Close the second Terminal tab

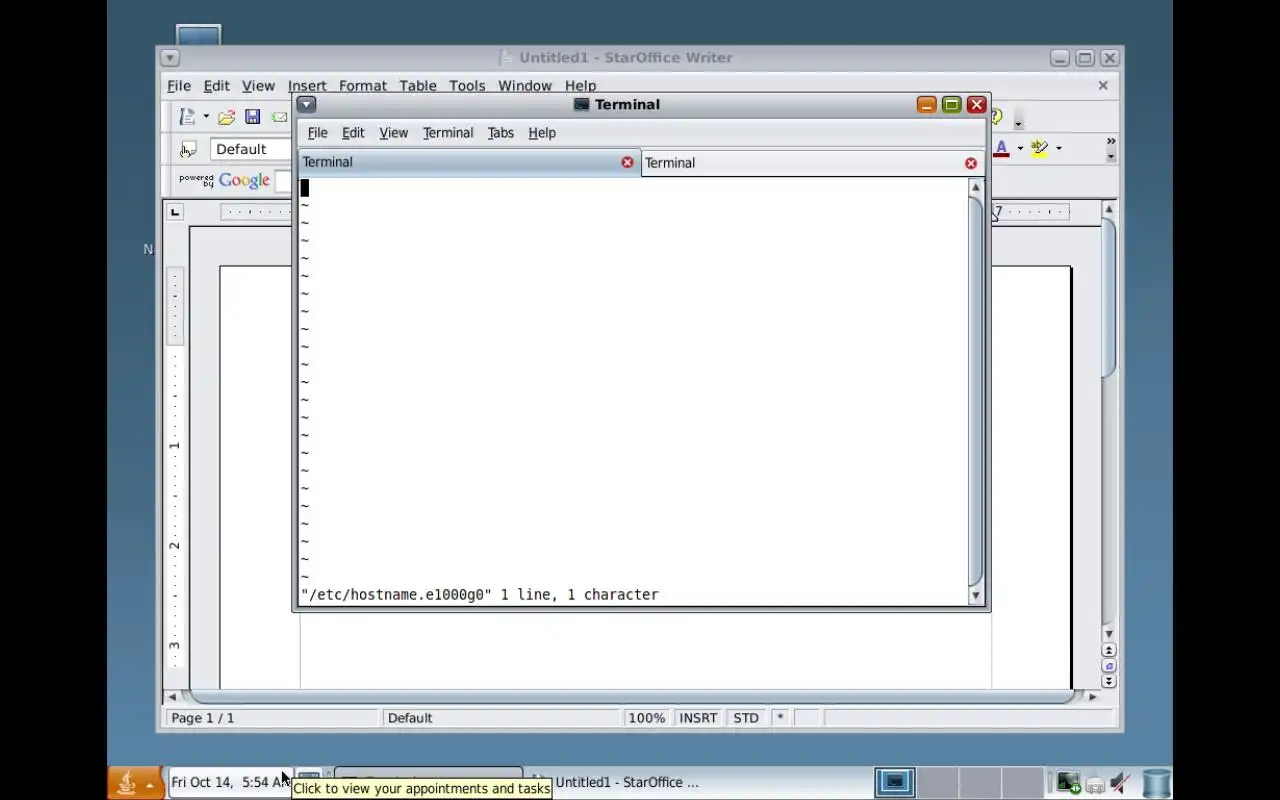click(970, 163)
